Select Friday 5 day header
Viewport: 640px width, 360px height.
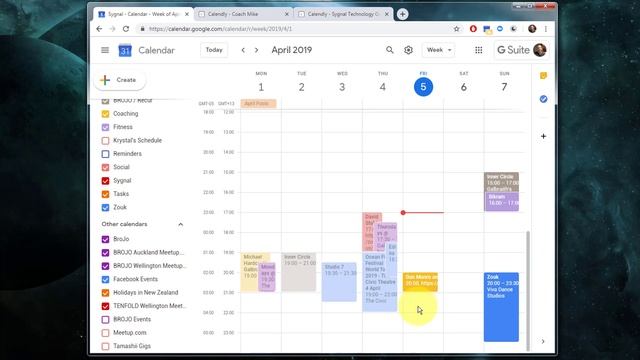pos(423,87)
